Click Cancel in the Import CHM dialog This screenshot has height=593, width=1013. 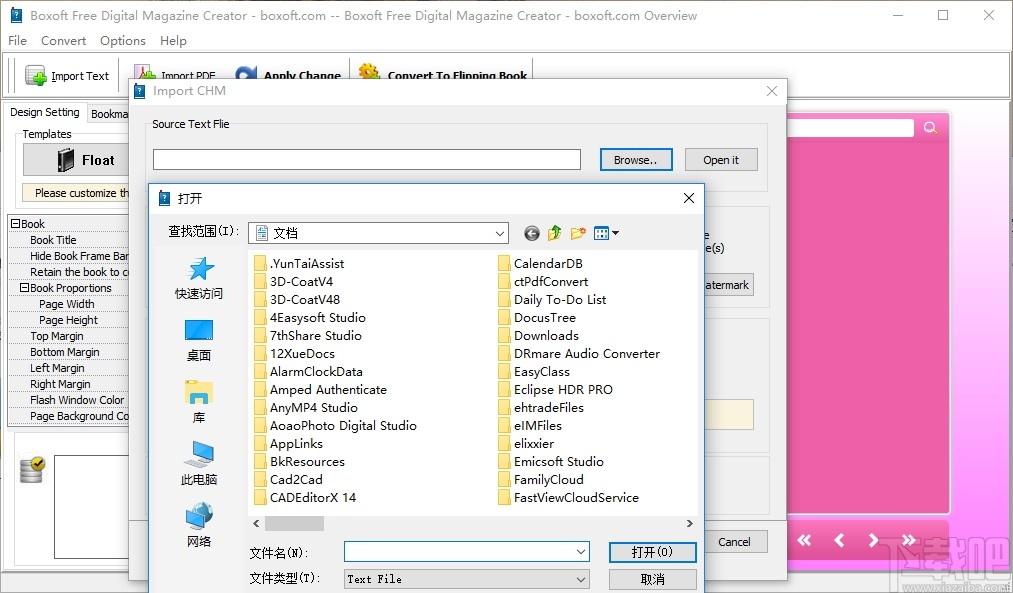tap(735, 542)
